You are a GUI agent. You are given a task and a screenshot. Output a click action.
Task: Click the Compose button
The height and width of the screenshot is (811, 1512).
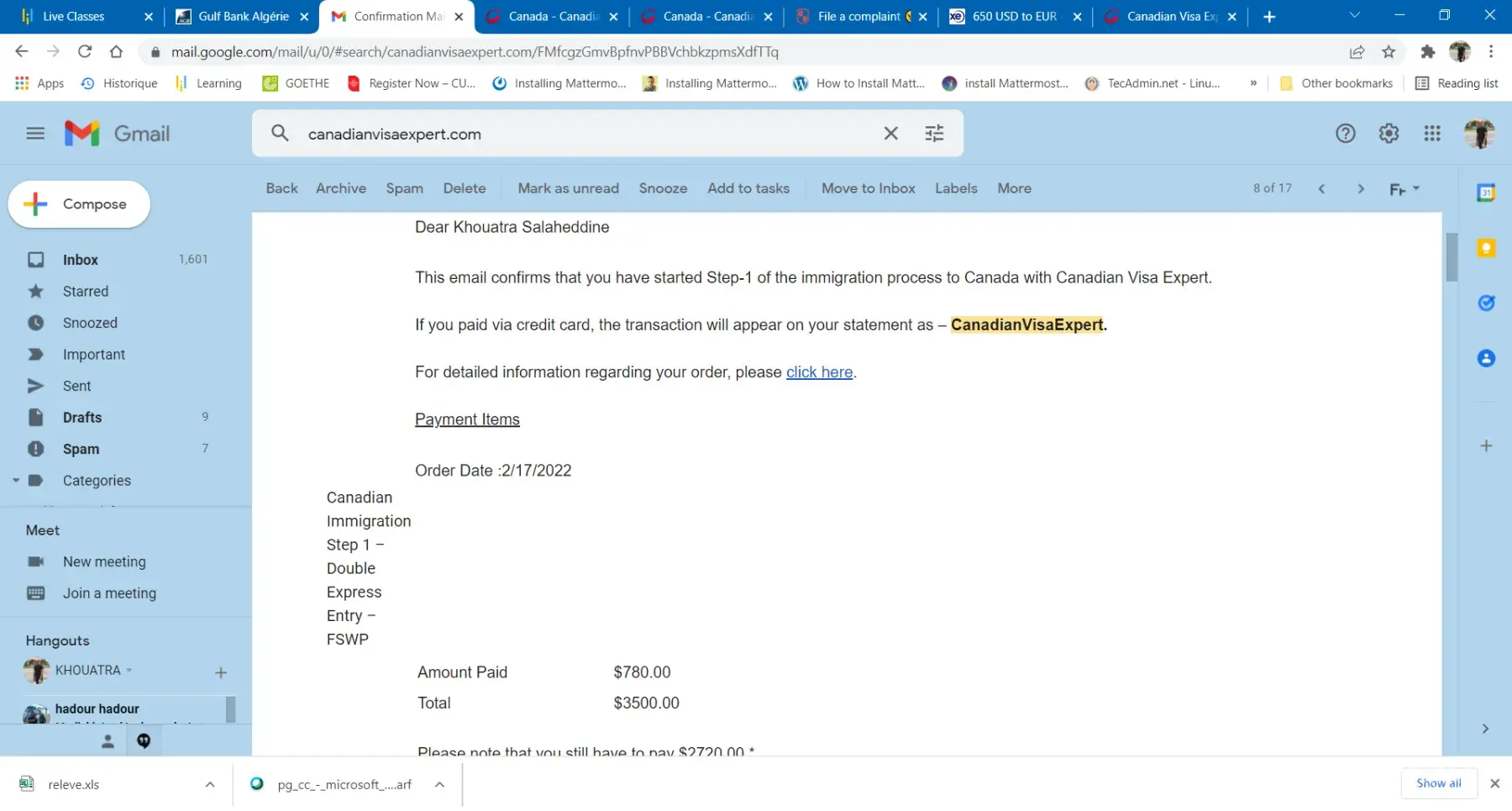coord(79,204)
